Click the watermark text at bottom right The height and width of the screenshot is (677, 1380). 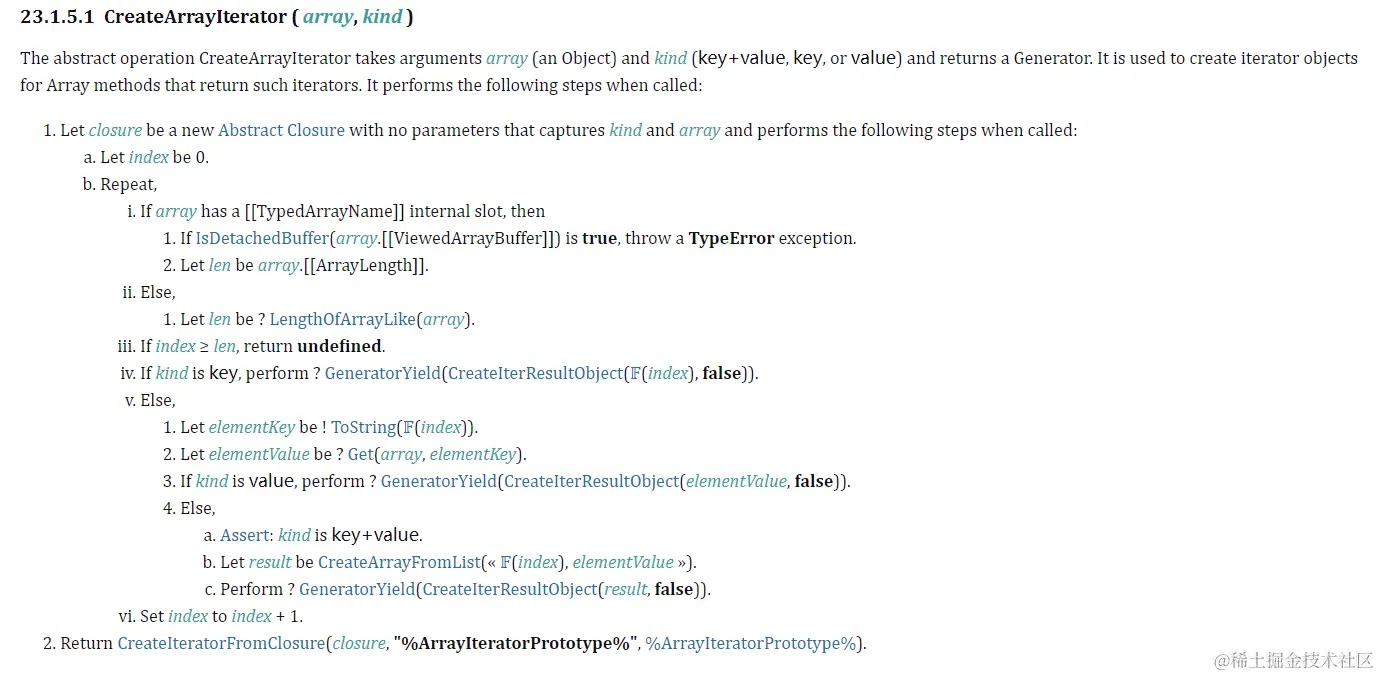click(x=1293, y=660)
